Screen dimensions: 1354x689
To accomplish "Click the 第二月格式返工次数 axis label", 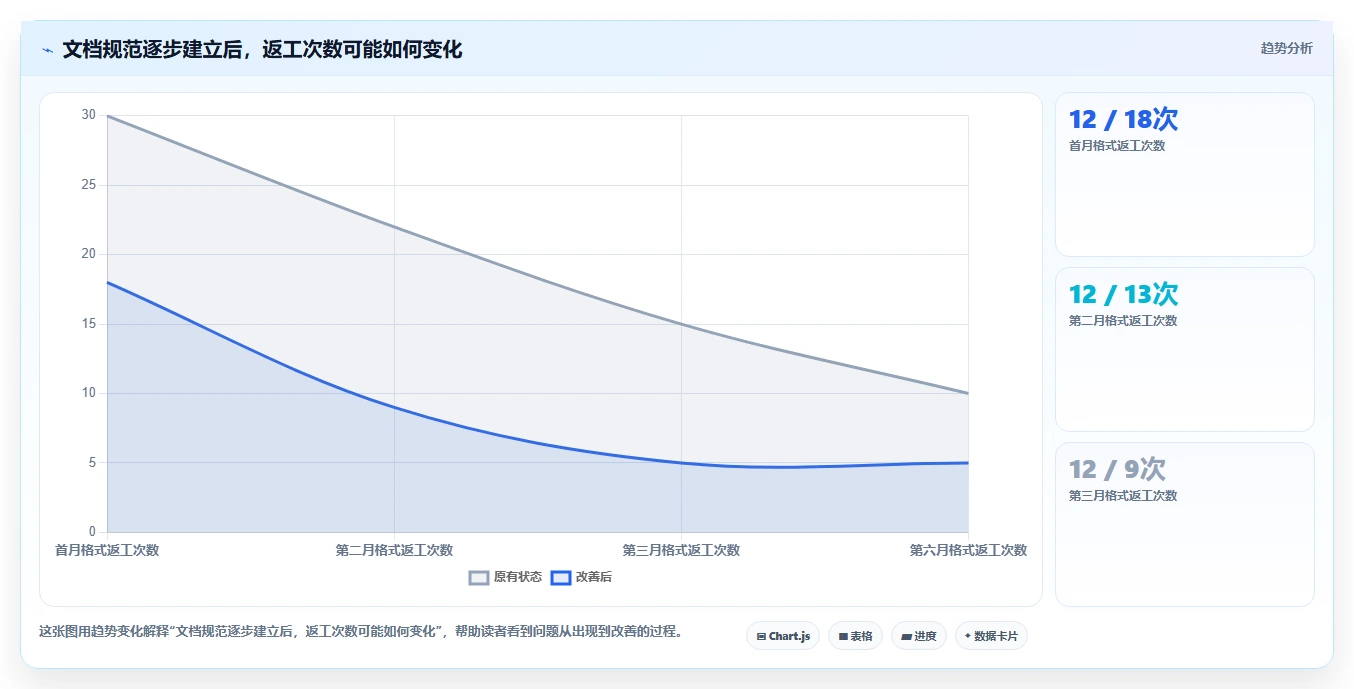I will 394,550.
